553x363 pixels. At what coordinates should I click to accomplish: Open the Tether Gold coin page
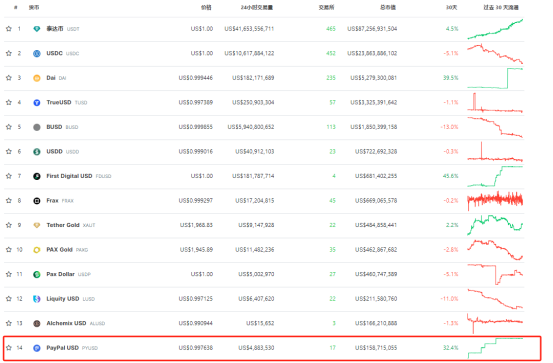(63, 225)
